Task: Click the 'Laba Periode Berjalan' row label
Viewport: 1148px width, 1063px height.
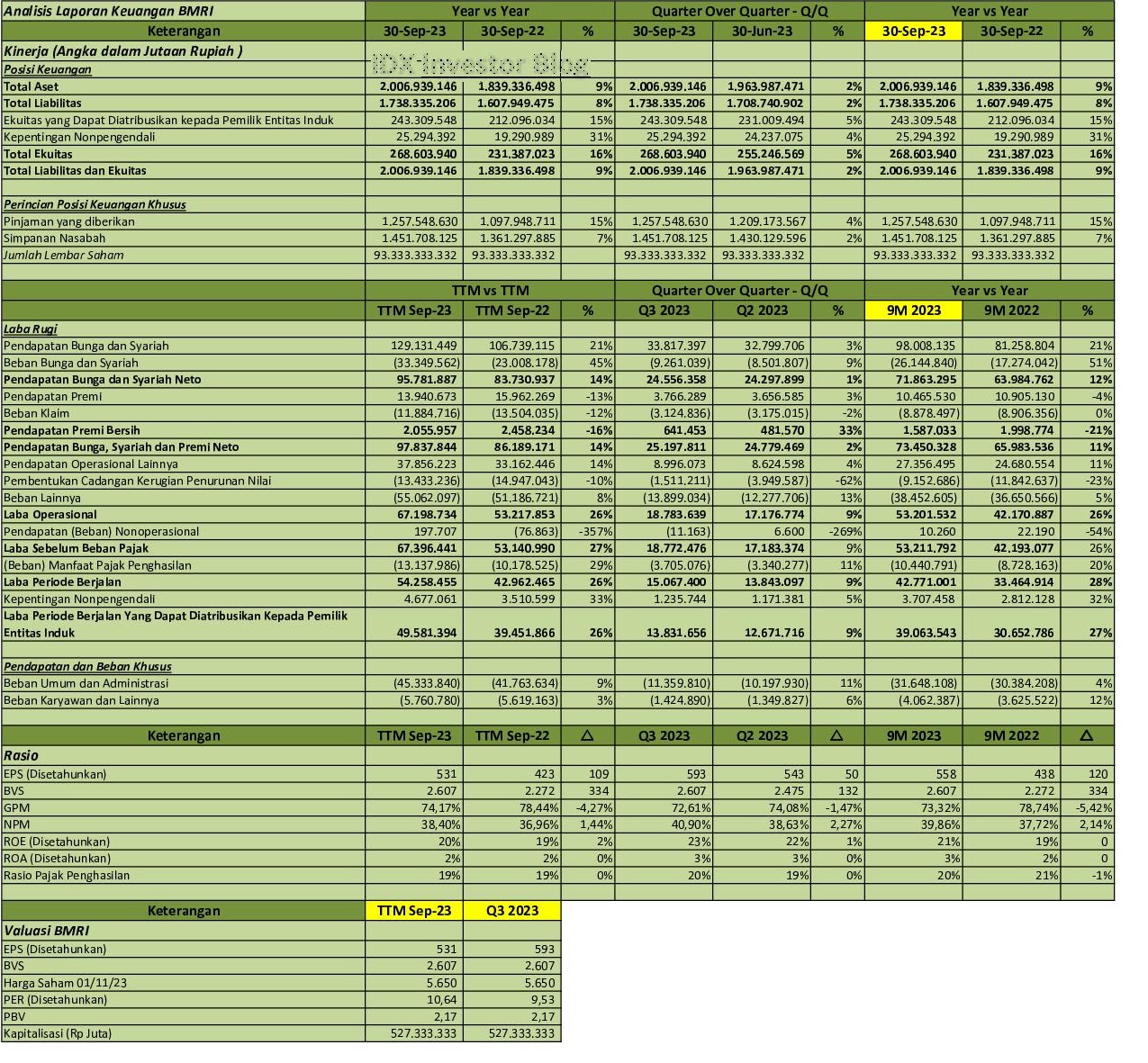Action: click(62, 582)
